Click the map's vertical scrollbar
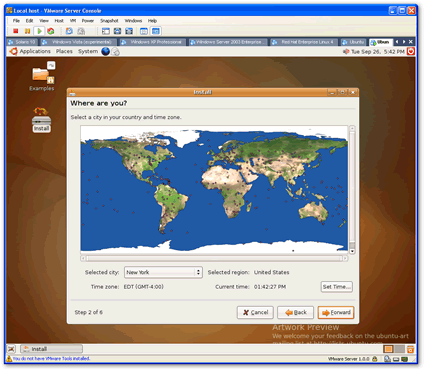Viewport: 424px width, 370px height. [352, 190]
